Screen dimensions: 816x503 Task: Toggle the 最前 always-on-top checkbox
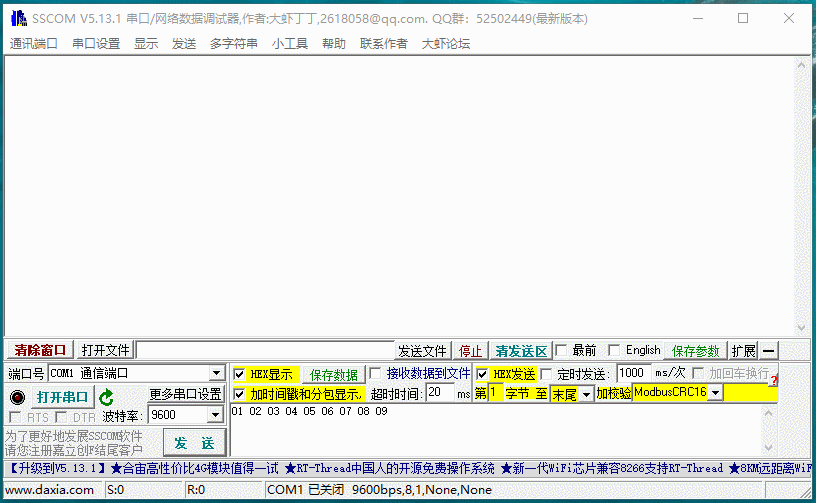point(561,351)
